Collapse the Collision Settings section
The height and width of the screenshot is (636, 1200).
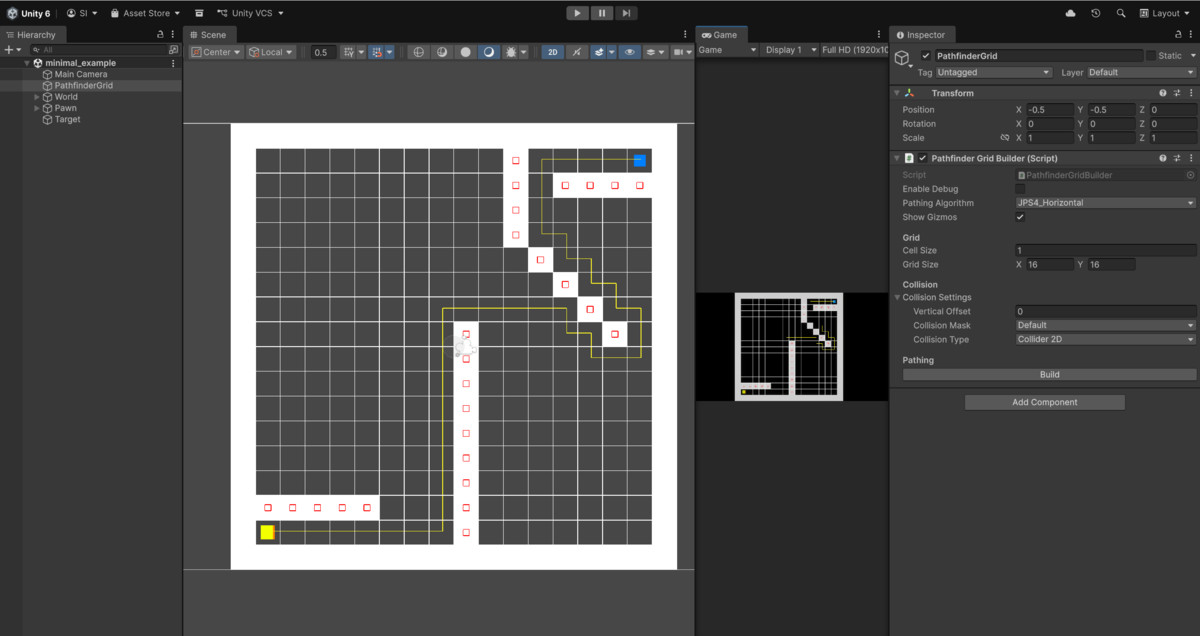click(x=897, y=297)
